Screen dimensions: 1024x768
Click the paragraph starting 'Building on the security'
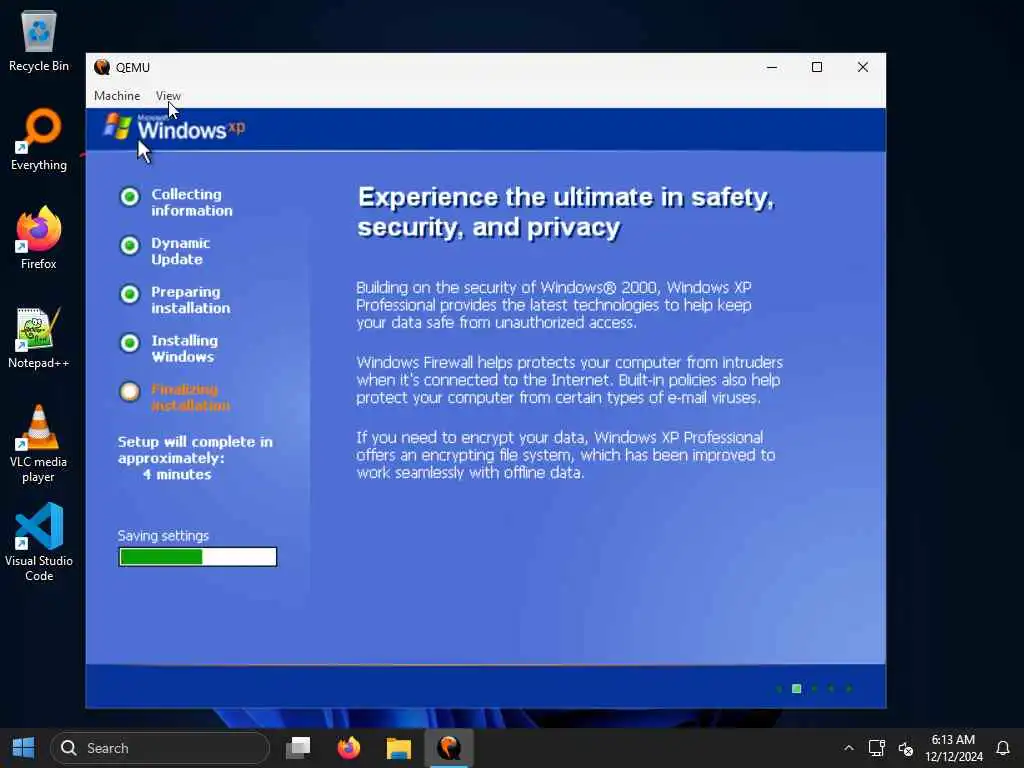(x=554, y=305)
